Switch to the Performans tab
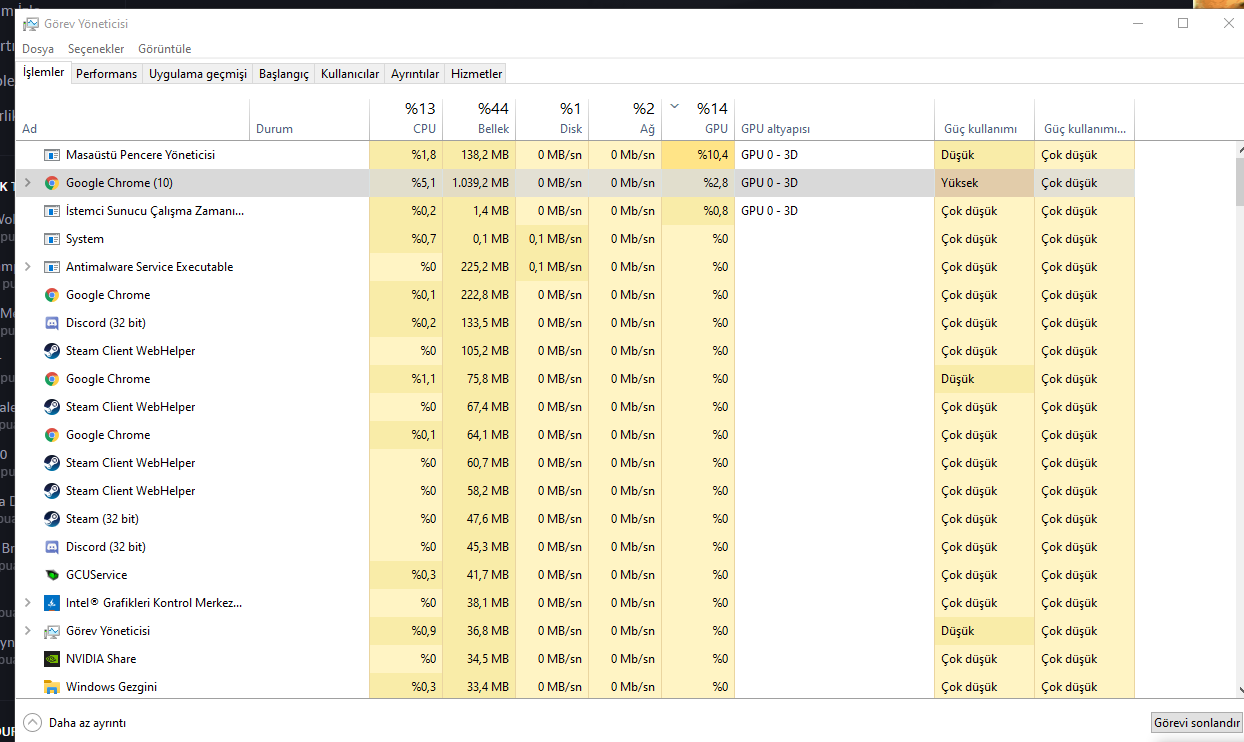 (x=107, y=74)
